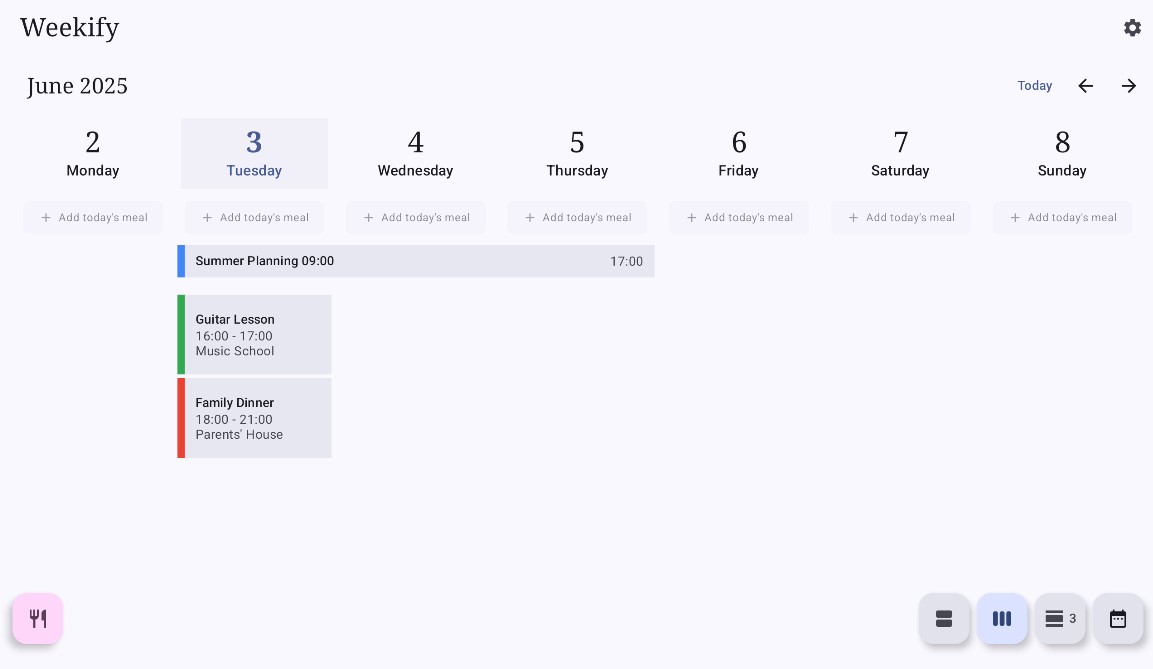The height and width of the screenshot is (669, 1153).
Task: Open meal planner via fork and knife icon
Action: click(x=38, y=618)
